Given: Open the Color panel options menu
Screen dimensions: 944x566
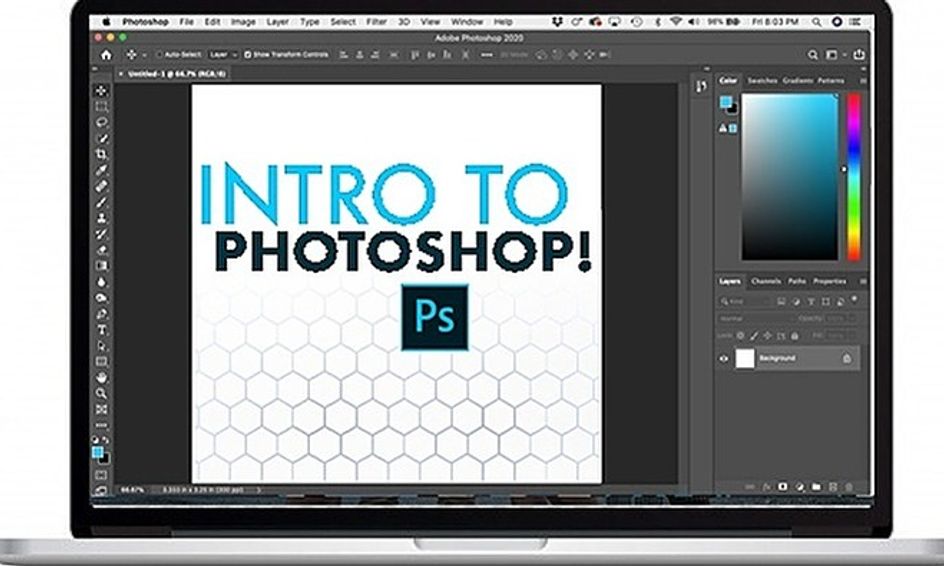Looking at the screenshot, I should pos(863,80).
